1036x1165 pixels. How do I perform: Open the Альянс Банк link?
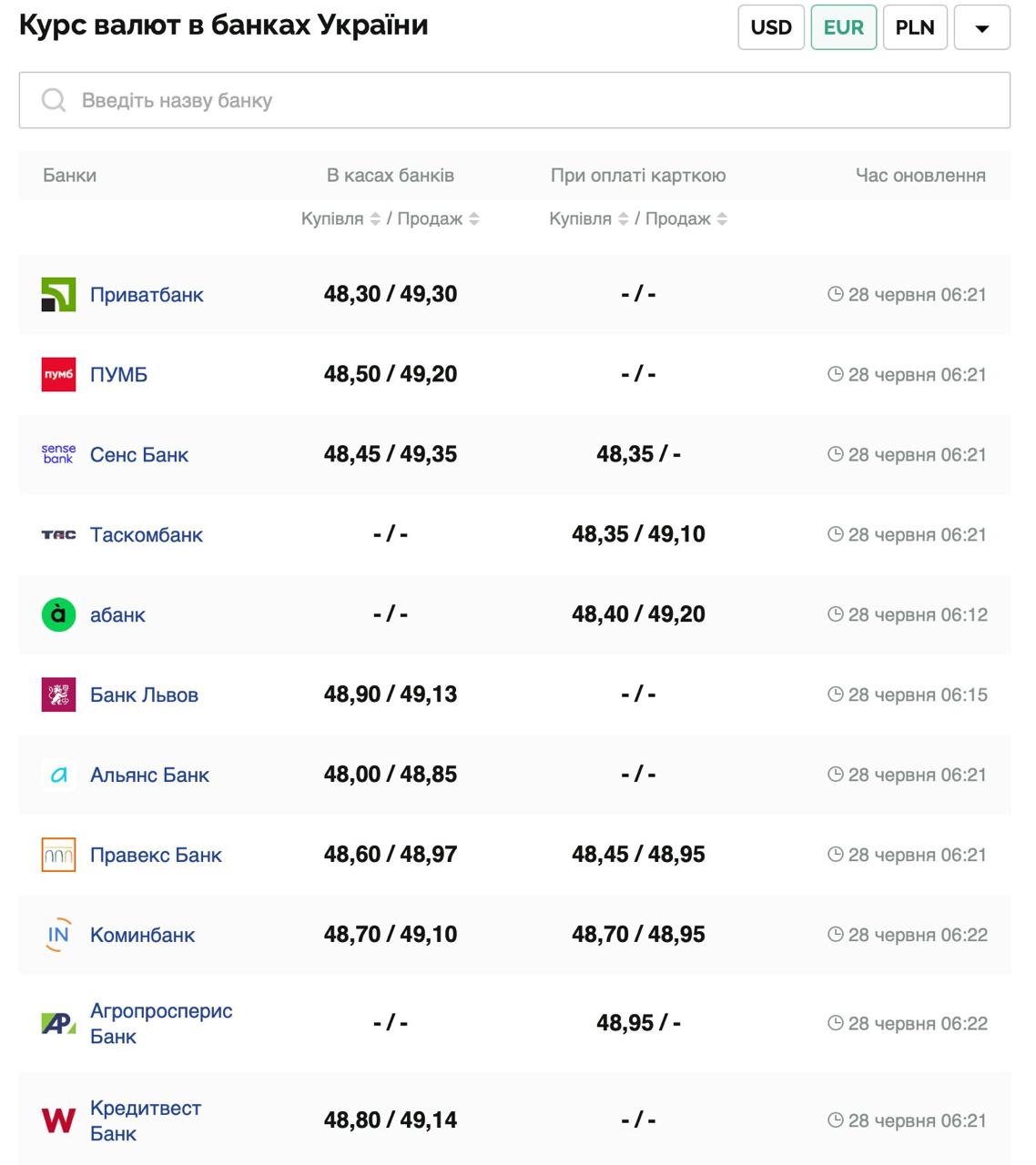(x=149, y=775)
